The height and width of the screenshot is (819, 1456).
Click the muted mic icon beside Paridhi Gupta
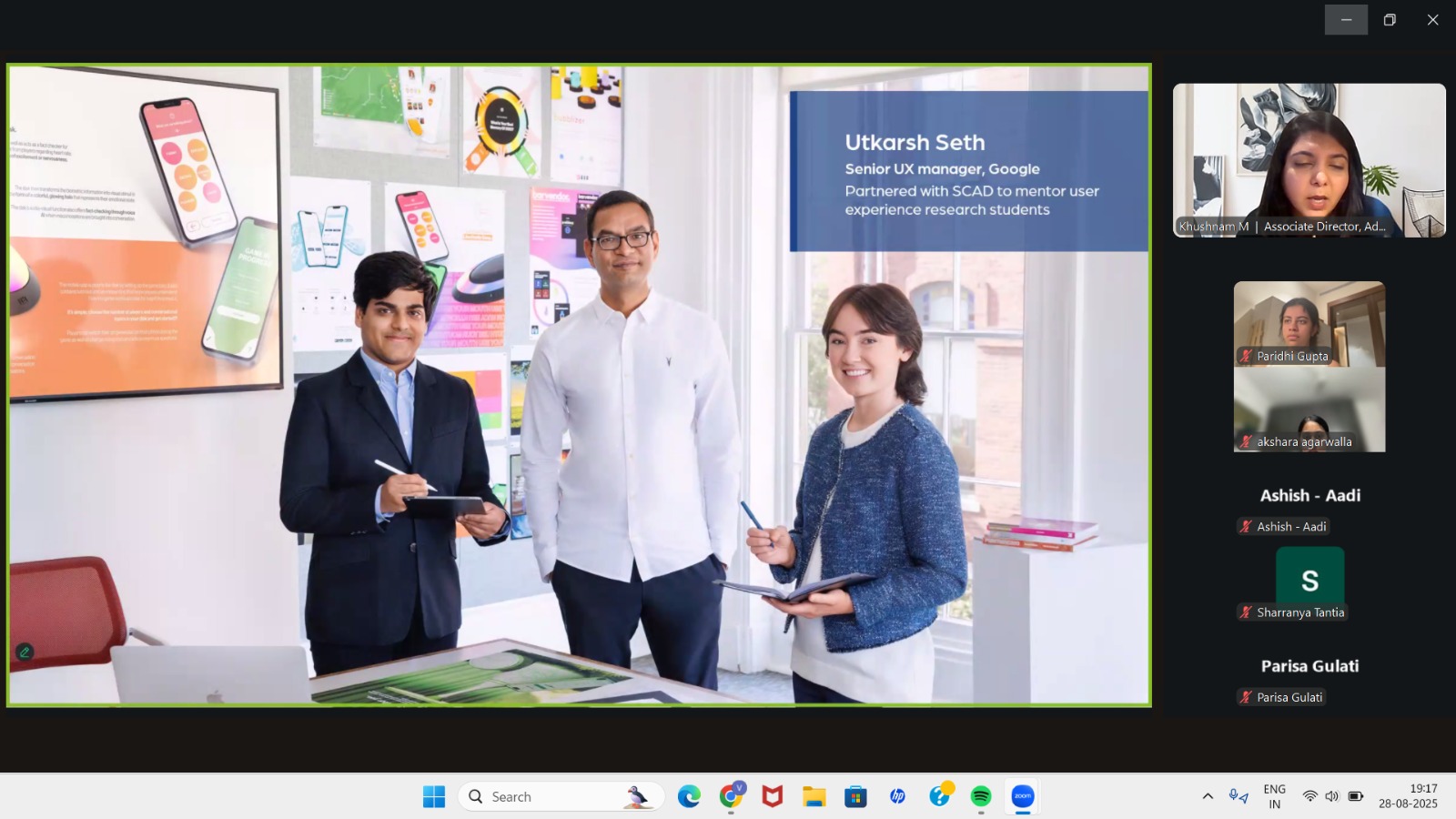point(1246,356)
